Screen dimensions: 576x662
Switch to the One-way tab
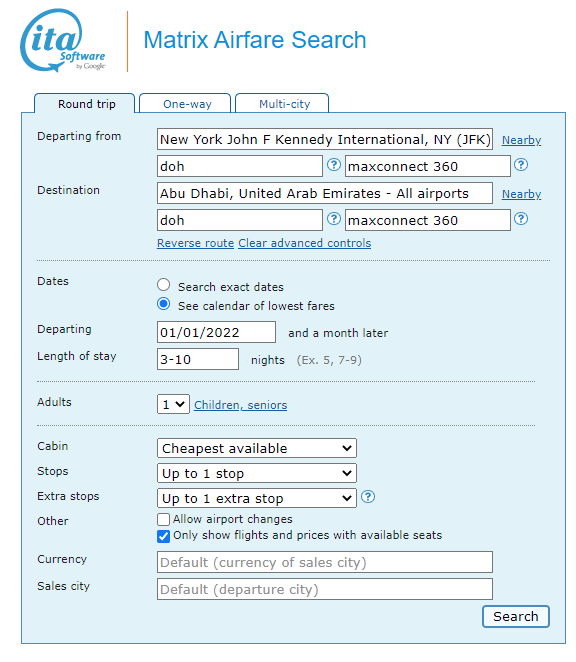pos(185,103)
